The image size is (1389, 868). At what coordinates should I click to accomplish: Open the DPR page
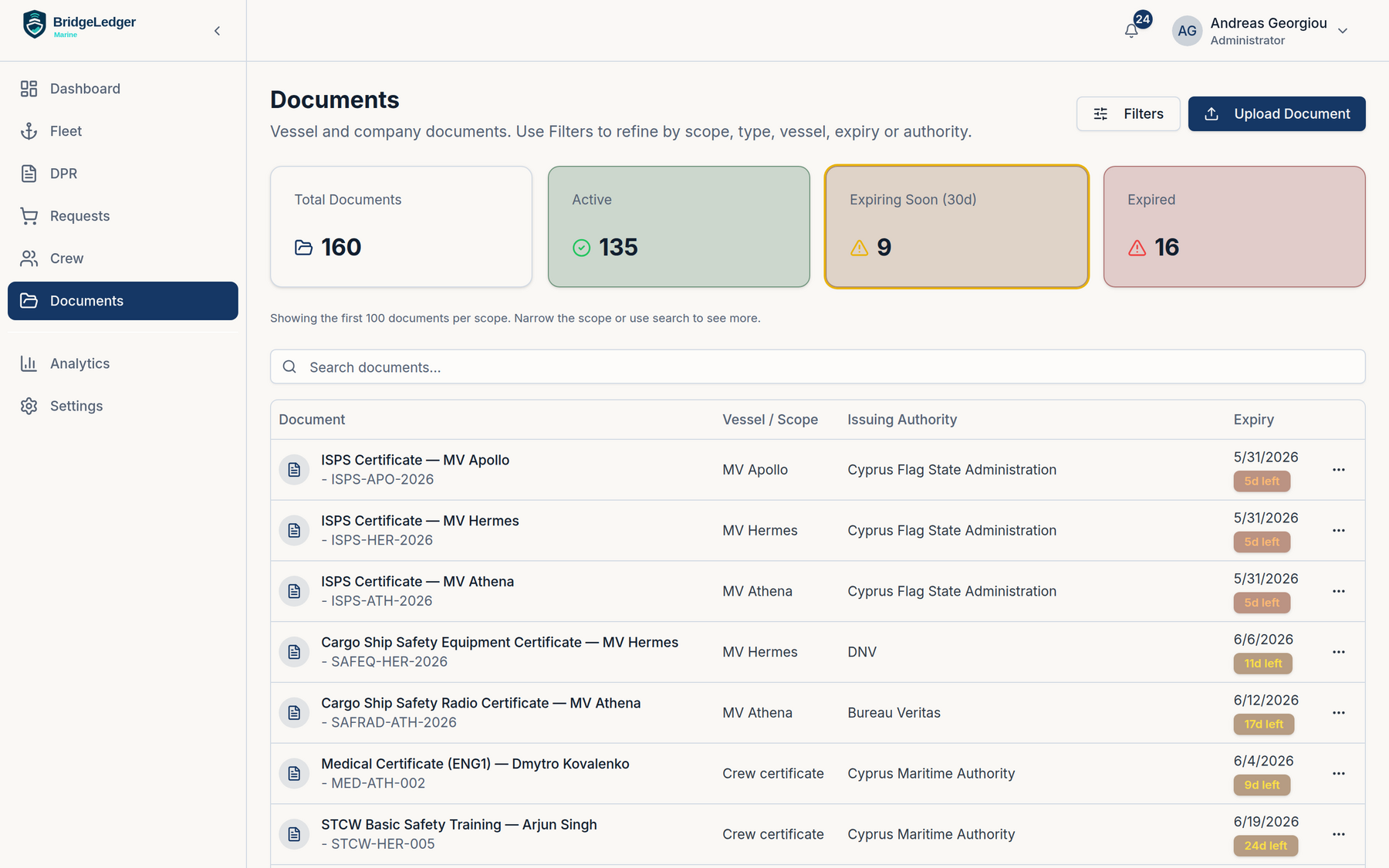[x=123, y=174]
